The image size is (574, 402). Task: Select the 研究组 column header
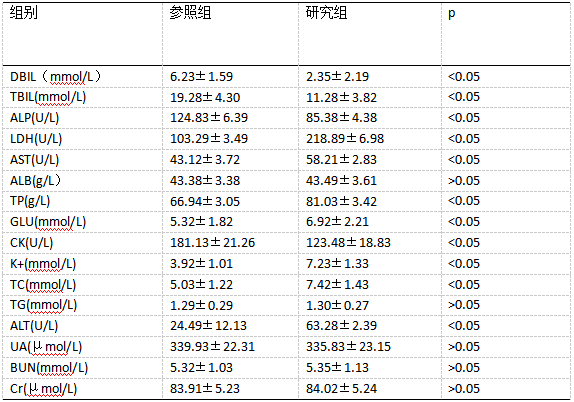pos(327,13)
